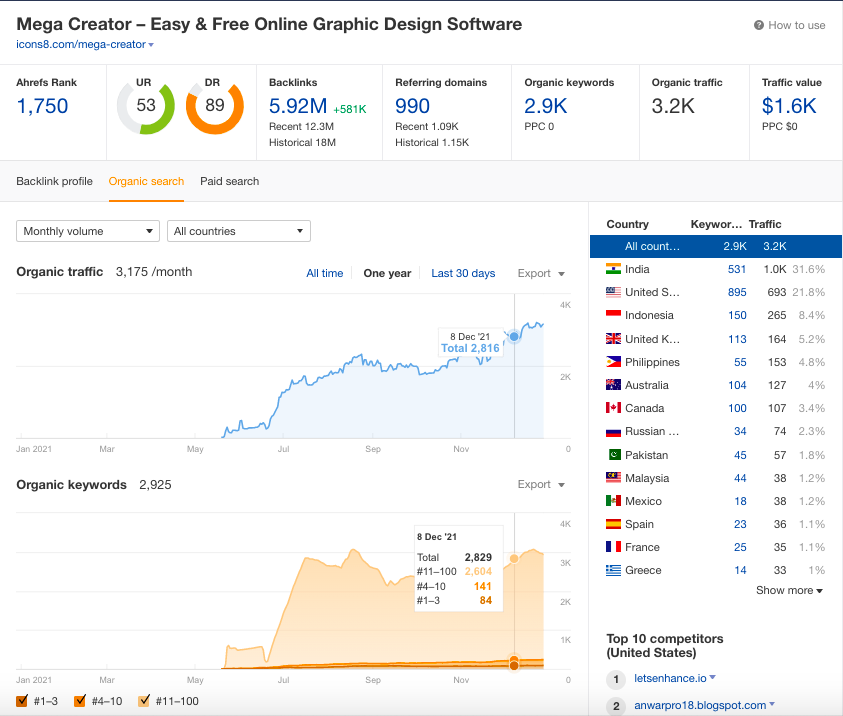This screenshot has width=843, height=716.
Task: Click the Indonesia flag icon
Action: point(613,315)
